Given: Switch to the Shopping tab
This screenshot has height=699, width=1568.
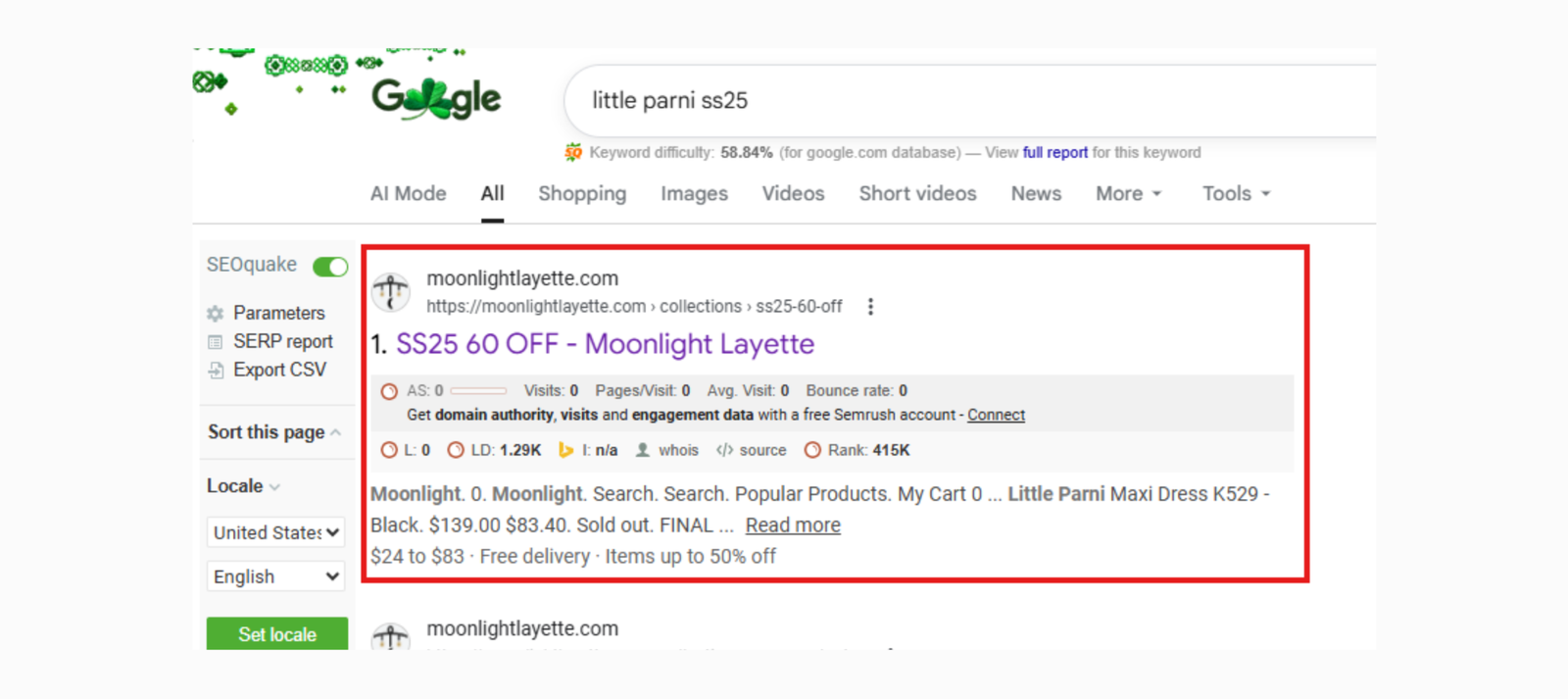Looking at the screenshot, I should coord(582,194).
